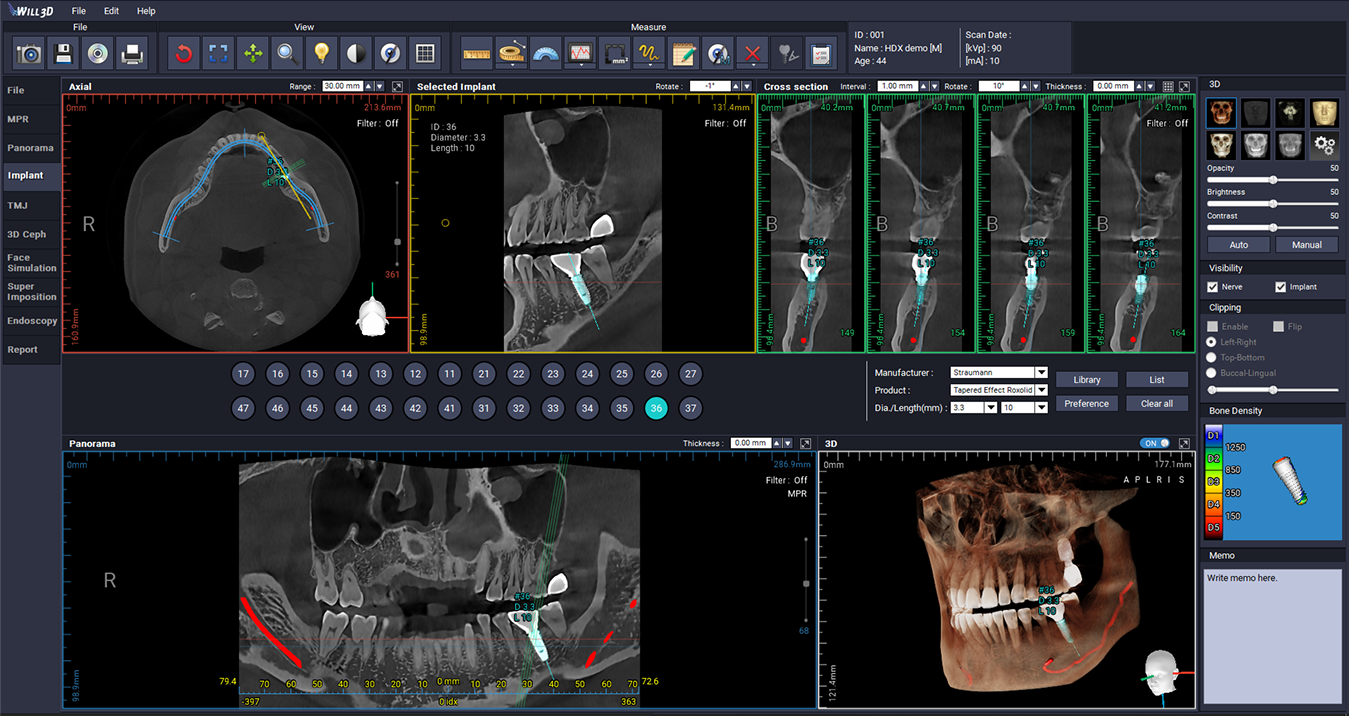Click the notepad annotation icon
Viewport: 1350px width, 716px height.
point(684,53)
